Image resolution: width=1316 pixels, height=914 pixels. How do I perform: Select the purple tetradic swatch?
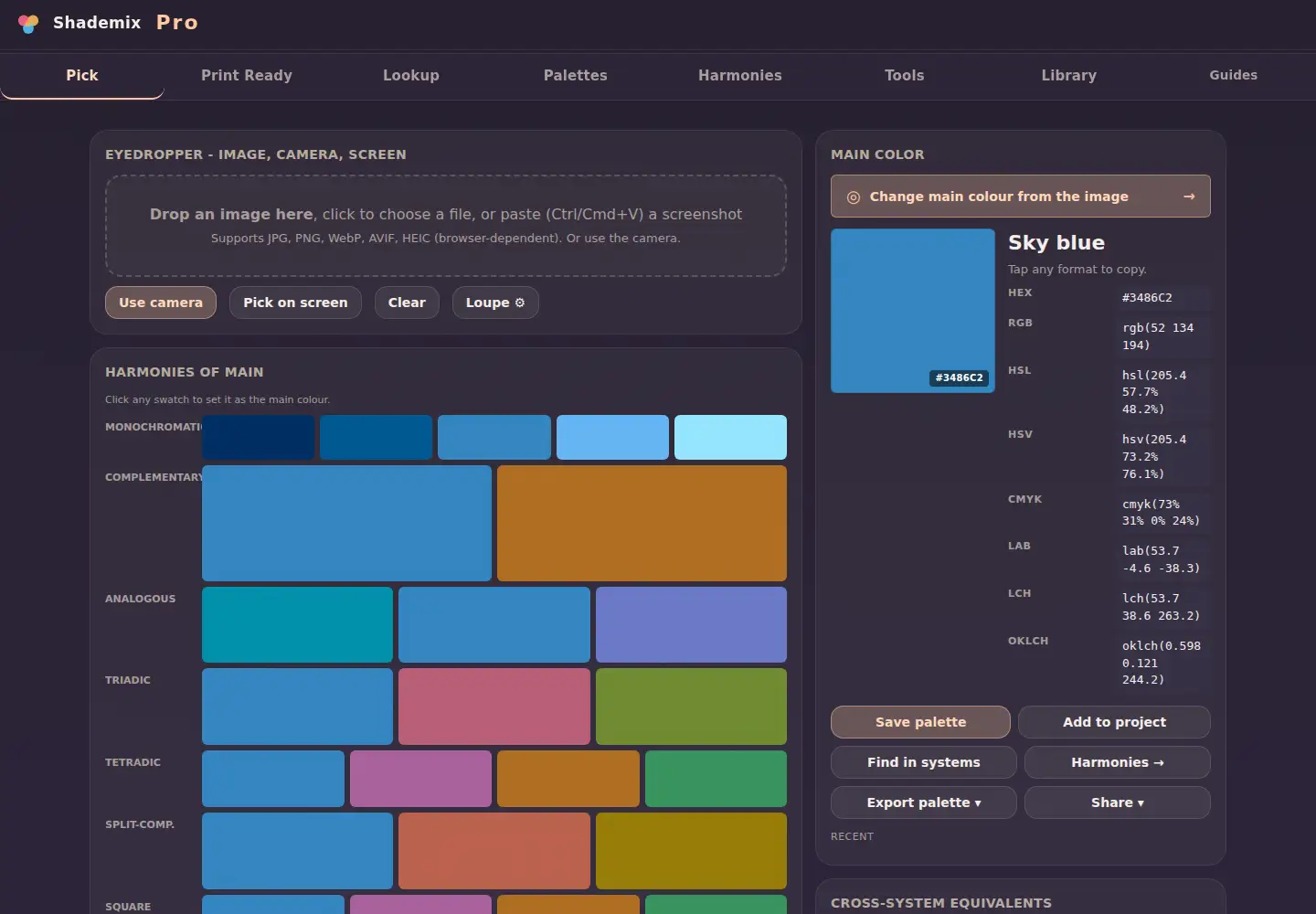click(420, 779)
